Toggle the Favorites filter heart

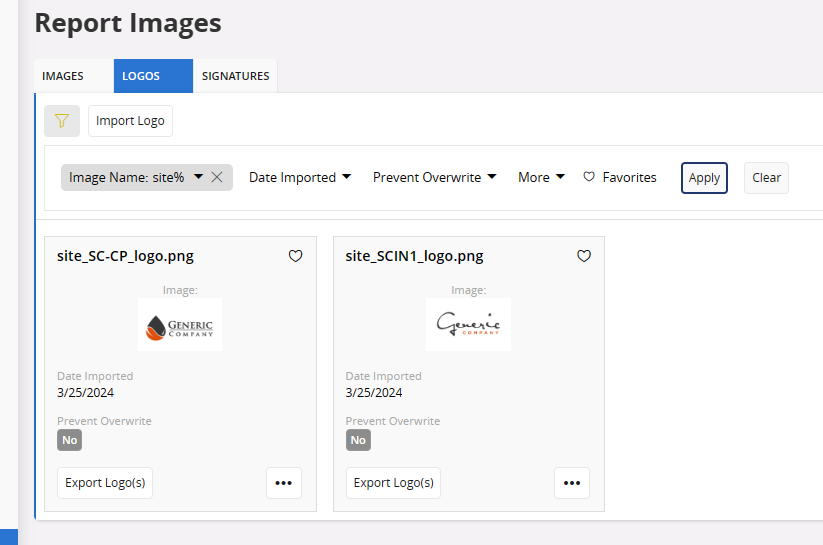[589, 177]
